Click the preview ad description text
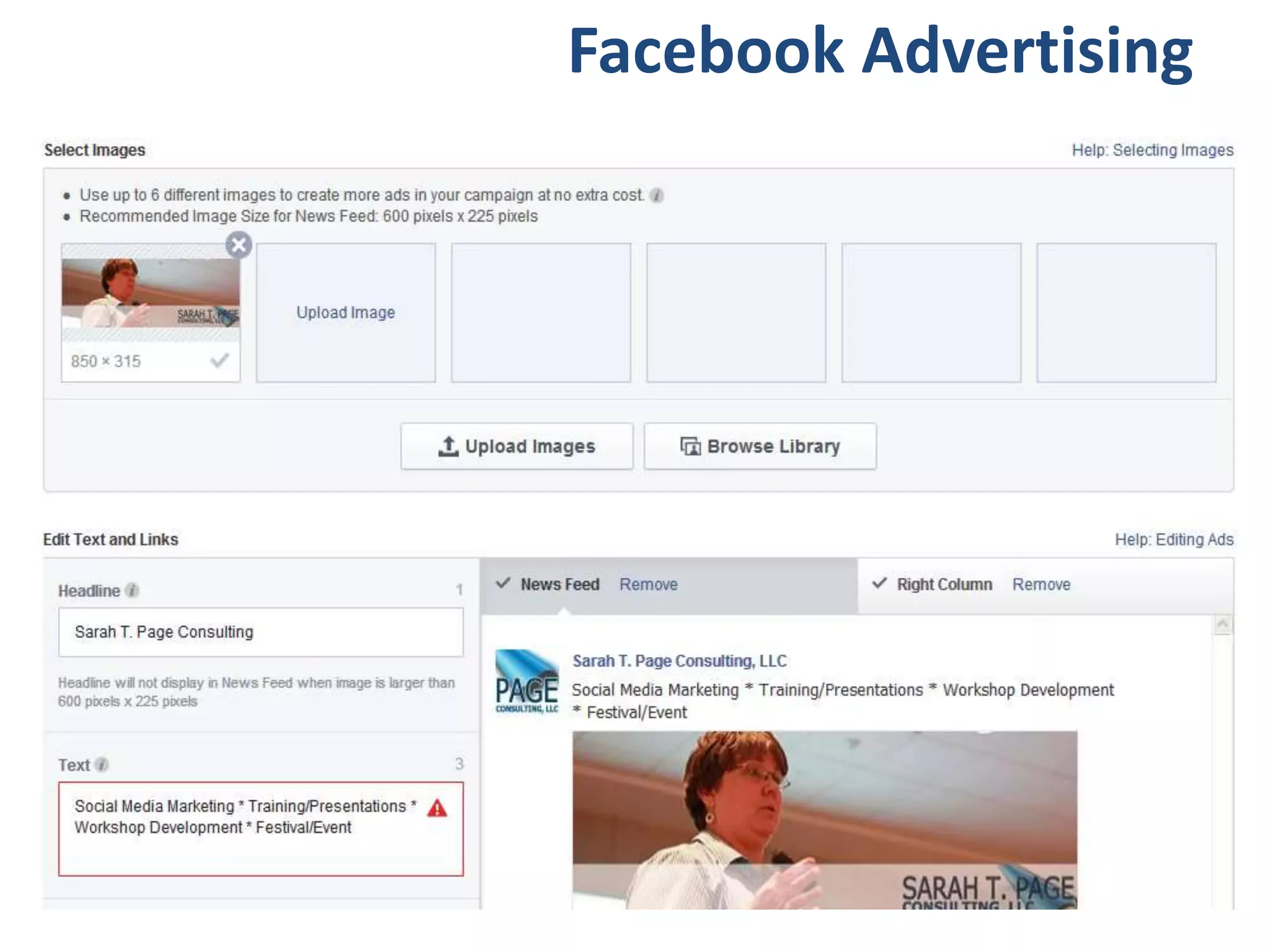 coord(843,701)
